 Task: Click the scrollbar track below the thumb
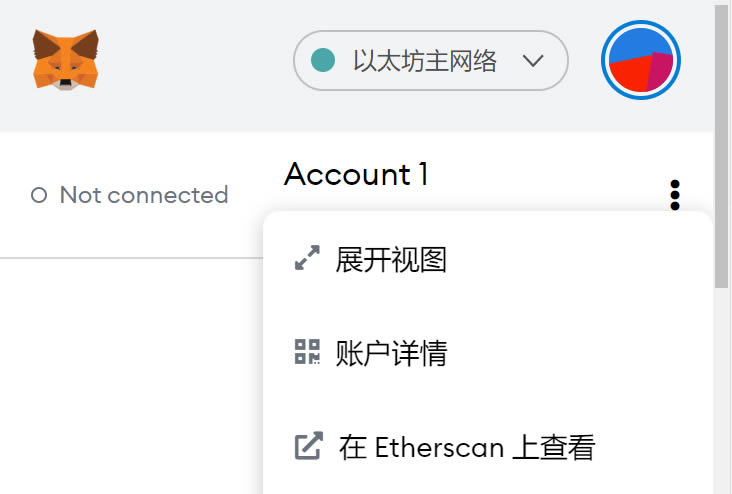click(722, 400)
